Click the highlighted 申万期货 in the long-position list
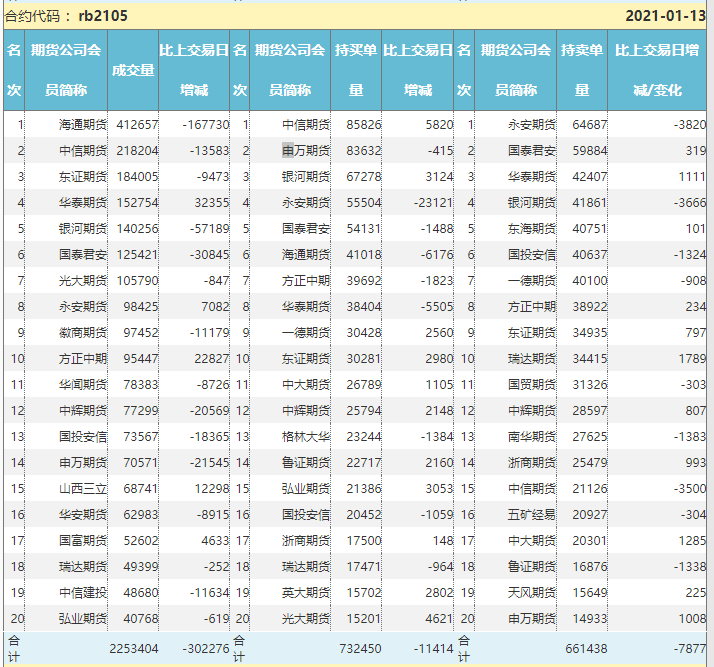The height and width of the screenshot is (667, 714). point(306,150)
